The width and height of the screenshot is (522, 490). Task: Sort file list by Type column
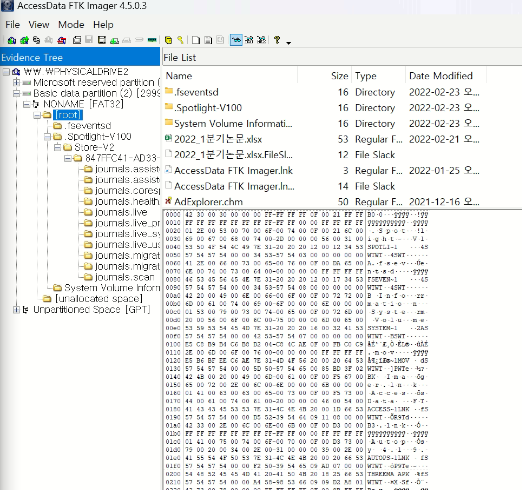379,76
